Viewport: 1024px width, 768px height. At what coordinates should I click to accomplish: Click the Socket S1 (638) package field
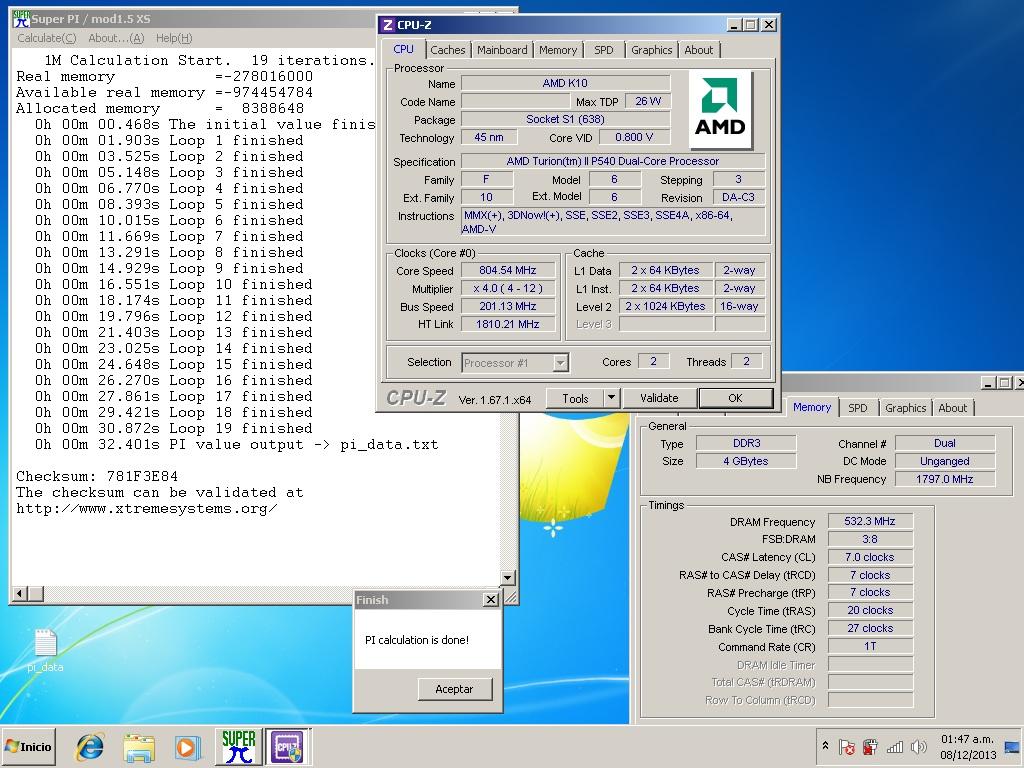(x=565, y=119)
